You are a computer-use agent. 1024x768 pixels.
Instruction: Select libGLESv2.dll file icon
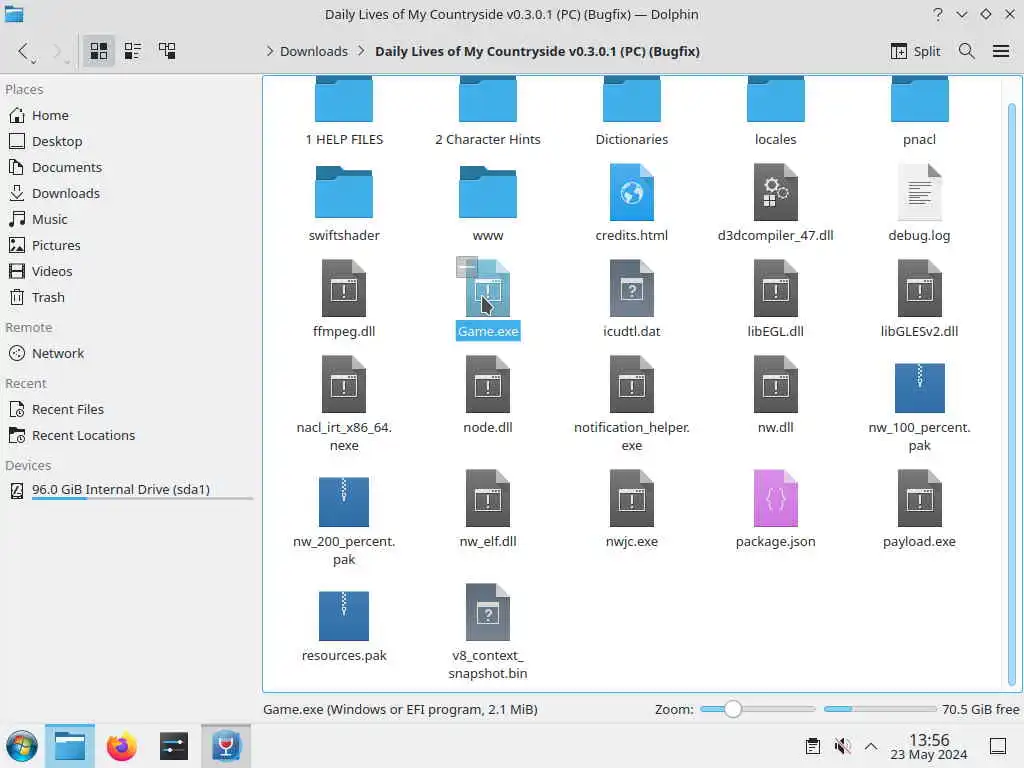(920, 288)
